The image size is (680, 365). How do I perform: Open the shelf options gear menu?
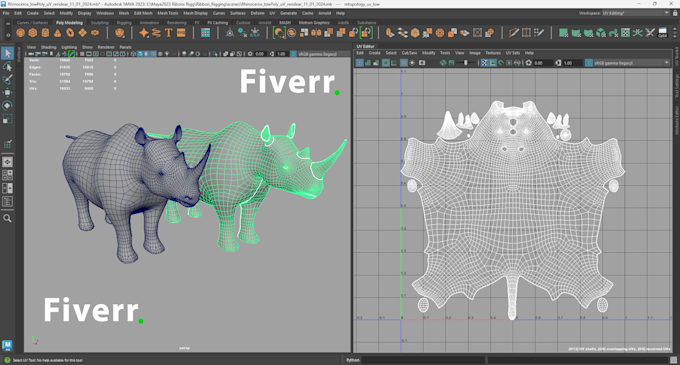(x=8, y=35)
